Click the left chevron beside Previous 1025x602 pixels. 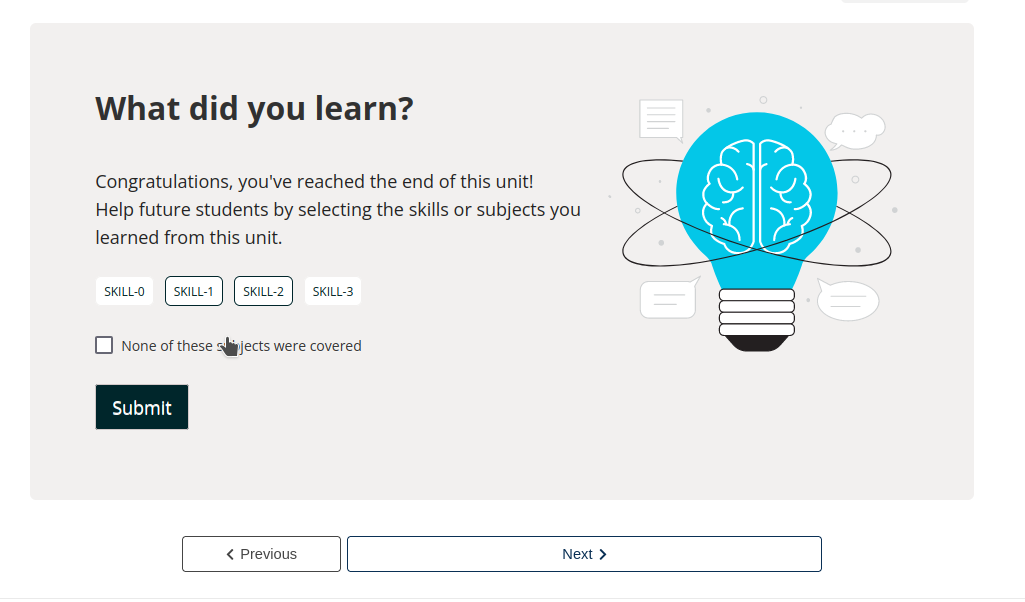click(x=231, y=554)
